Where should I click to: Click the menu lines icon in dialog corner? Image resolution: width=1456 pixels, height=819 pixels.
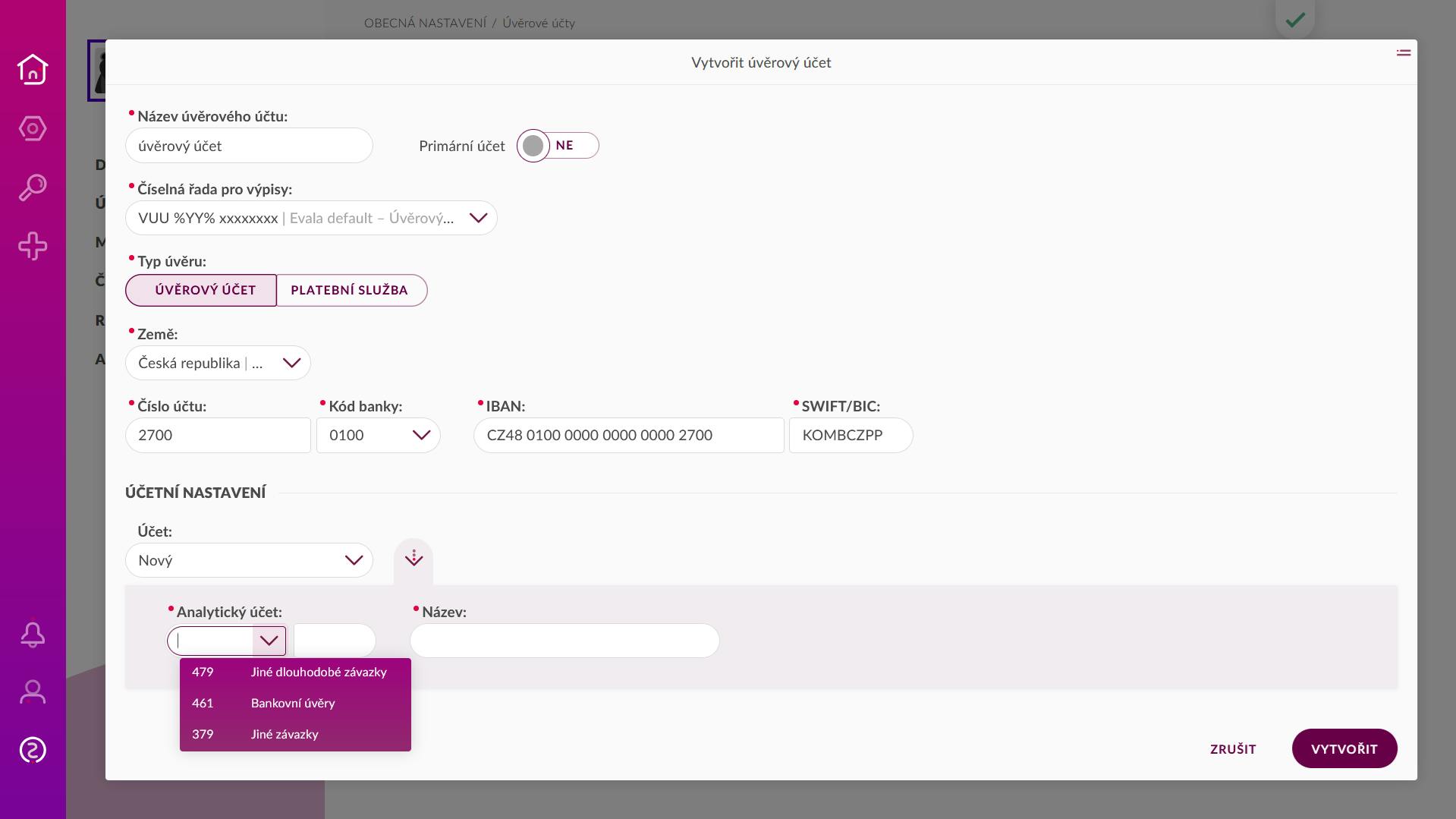[1404, 52]
